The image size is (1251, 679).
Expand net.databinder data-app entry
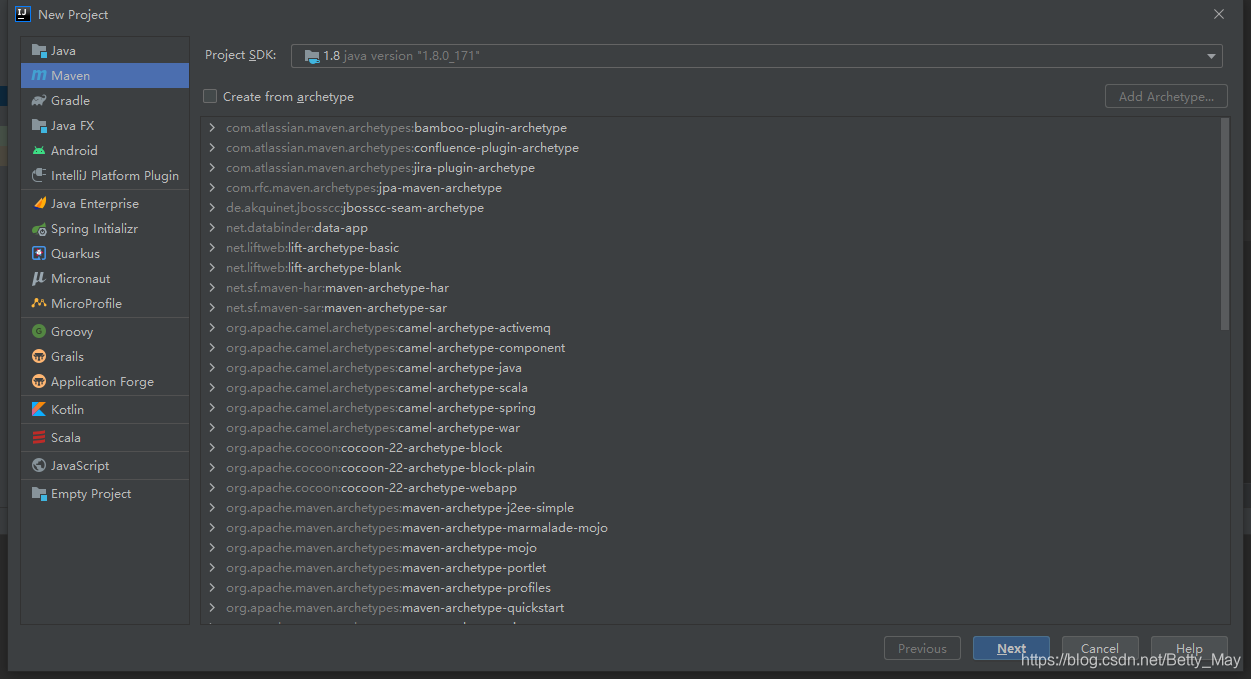point(212,228)
